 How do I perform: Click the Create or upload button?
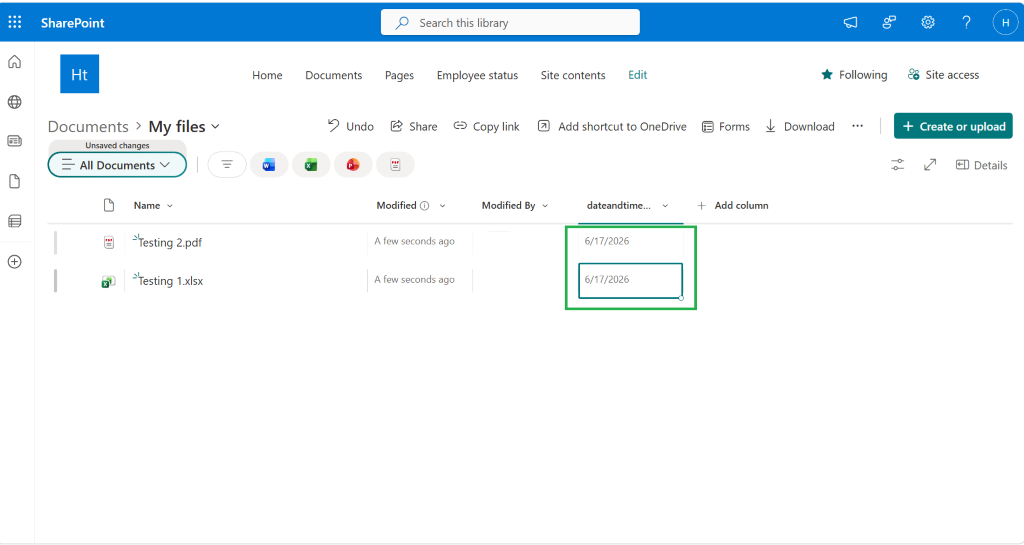point(953,126)
